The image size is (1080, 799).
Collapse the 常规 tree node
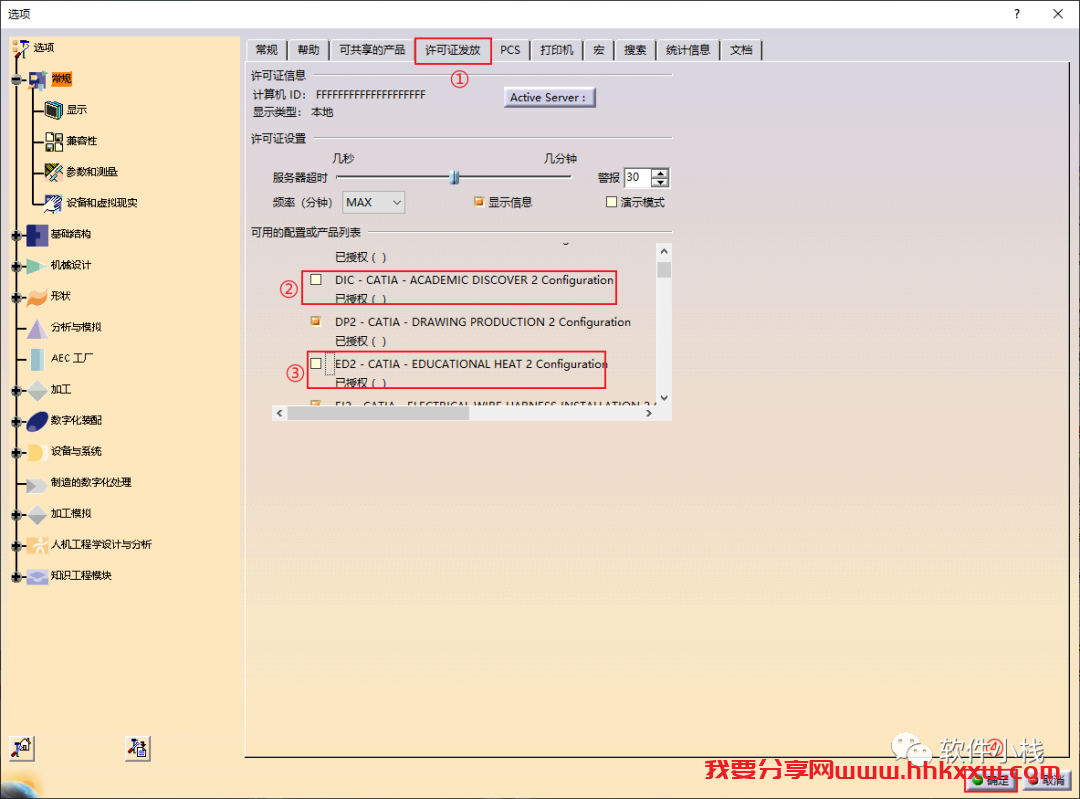tap(17, 80)
